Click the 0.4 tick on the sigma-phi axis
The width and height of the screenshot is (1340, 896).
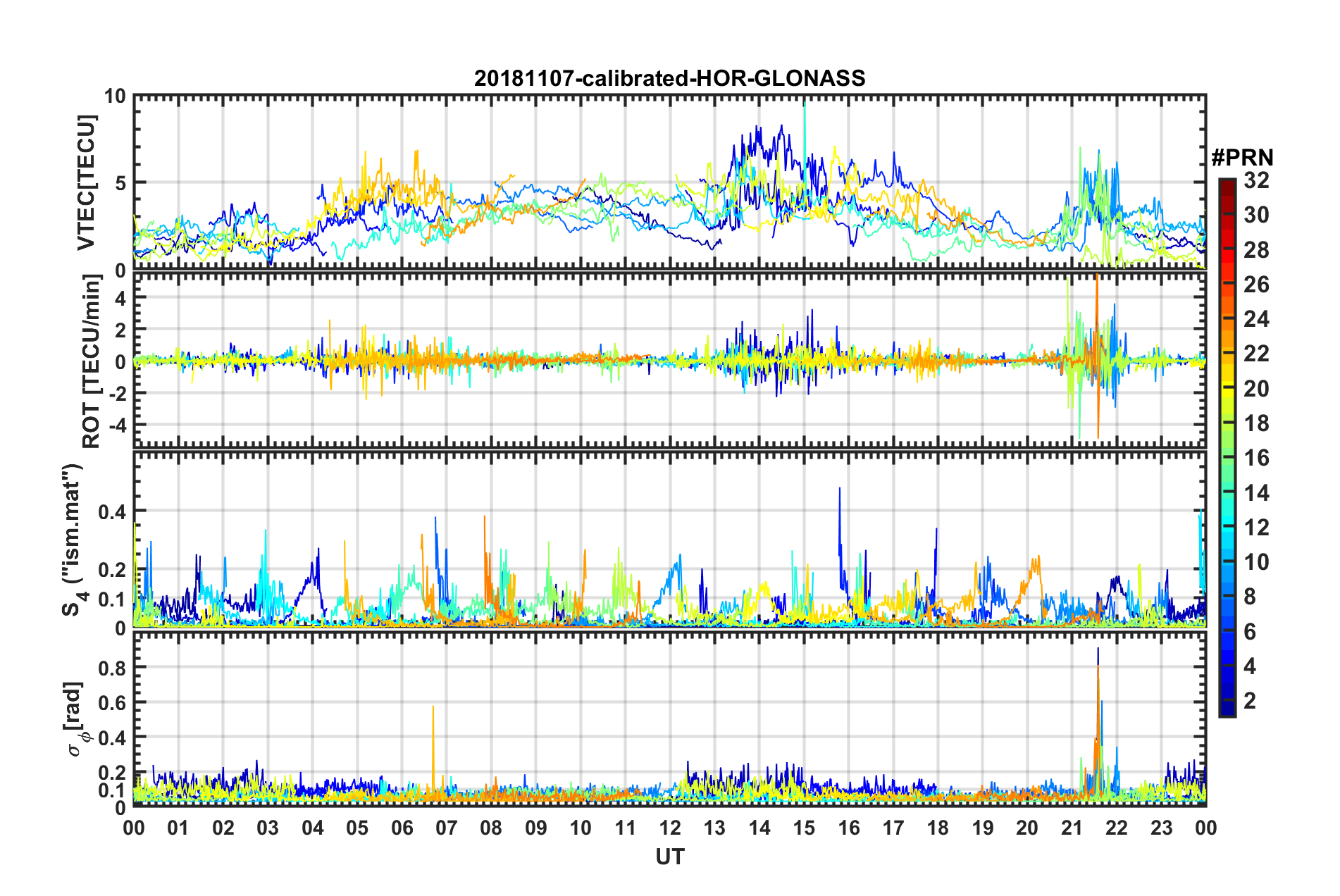pyautogui.click(x=111, y=738)
